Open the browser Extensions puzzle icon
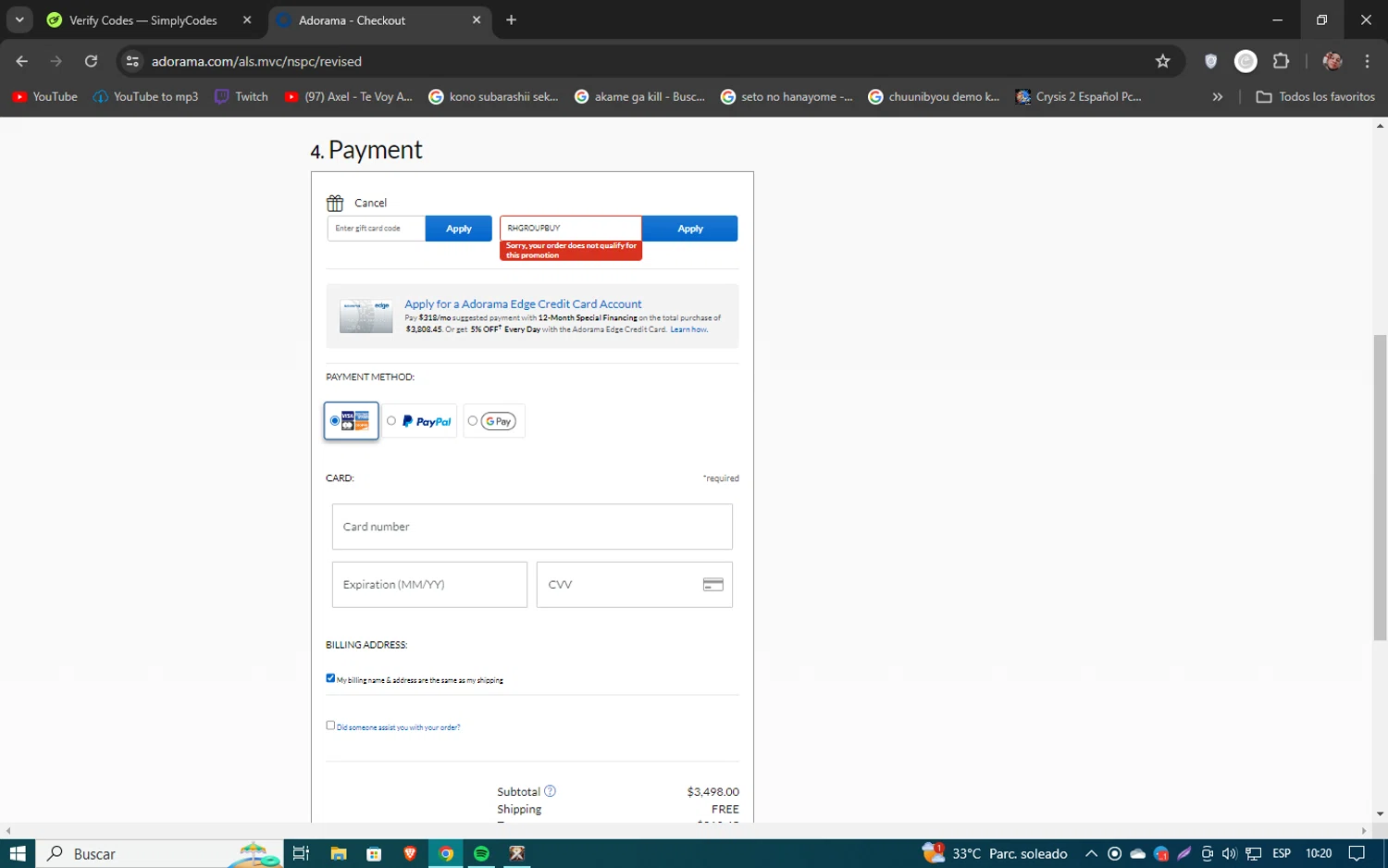Image resolution: width=1388 pixels, height=868 pixels. (x=1281, y=61)
